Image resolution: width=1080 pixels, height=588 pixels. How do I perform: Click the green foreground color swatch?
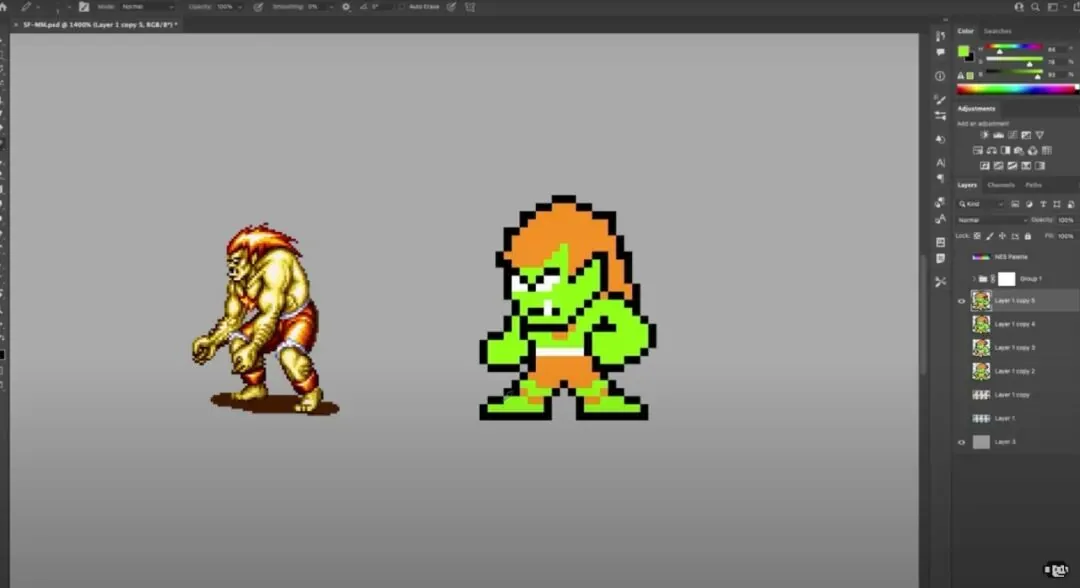pyautogui.click(x=963, y=51)
